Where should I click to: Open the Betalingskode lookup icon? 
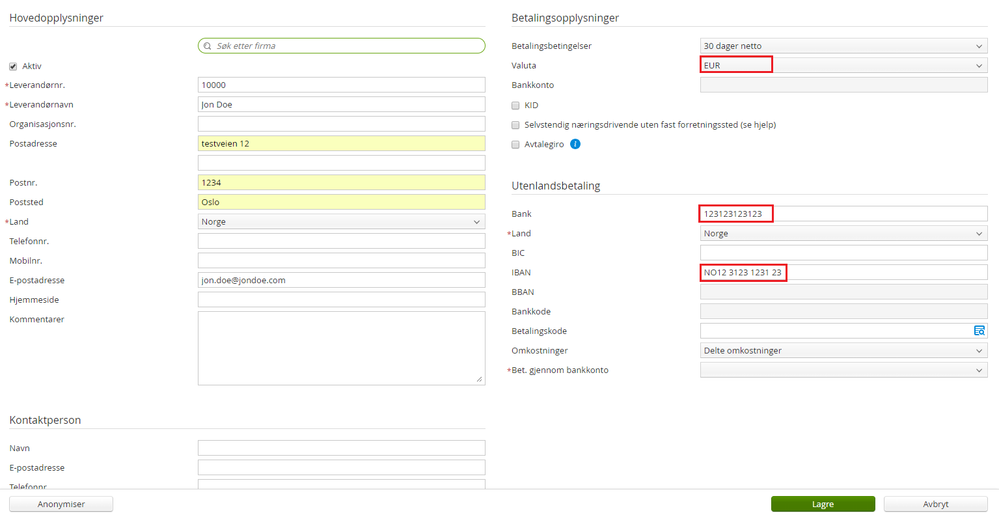[980, 331]
